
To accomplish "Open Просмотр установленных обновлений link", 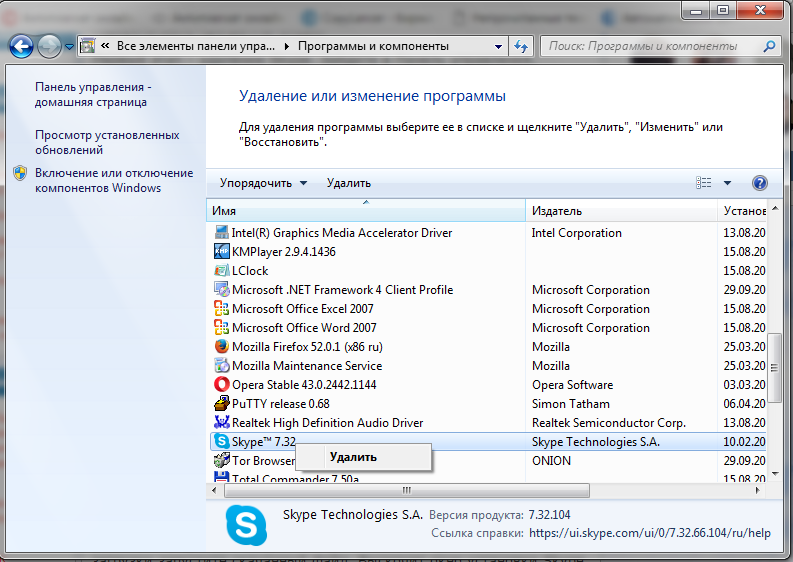I will coord(107,142).
